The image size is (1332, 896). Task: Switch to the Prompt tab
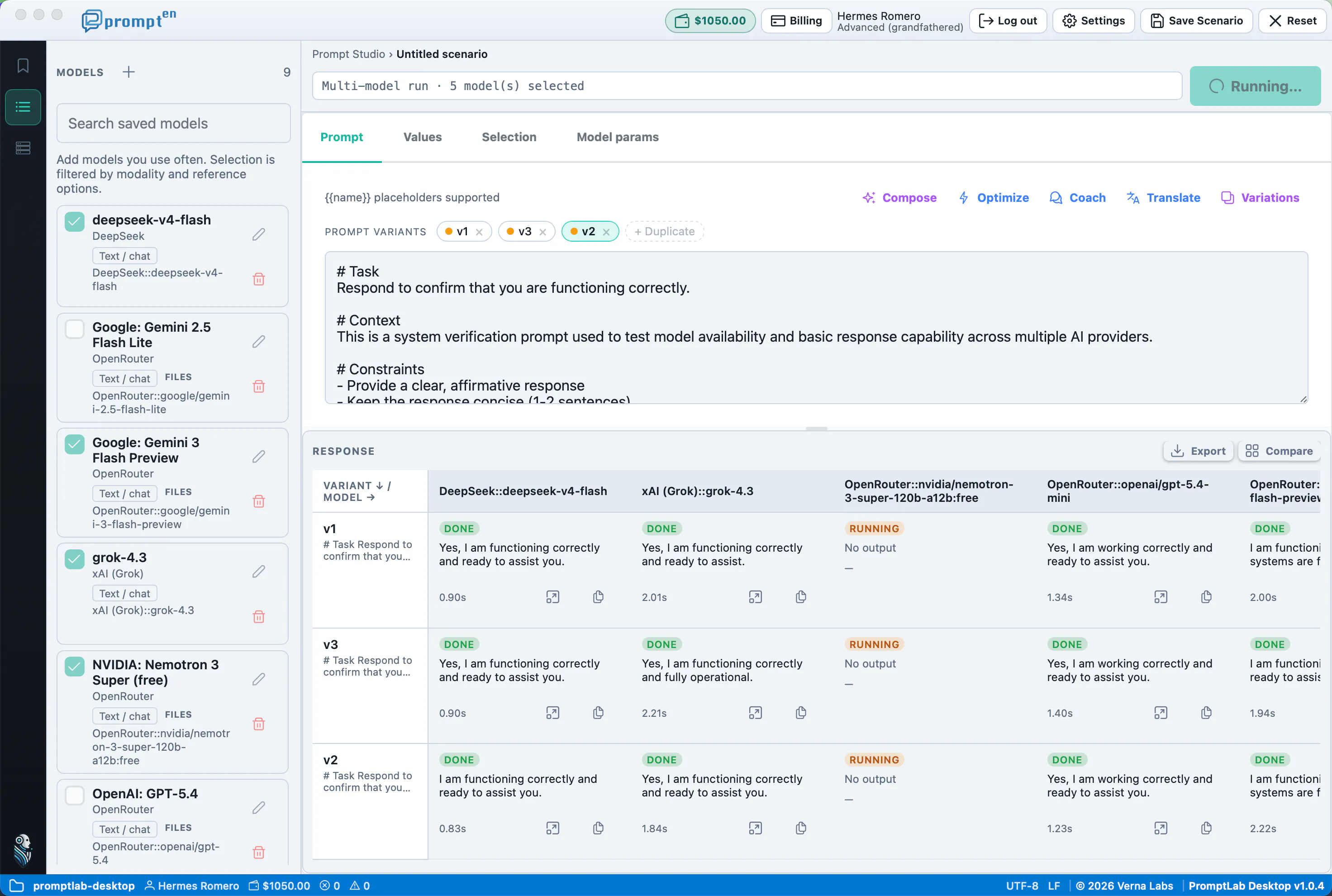[342, 137]
